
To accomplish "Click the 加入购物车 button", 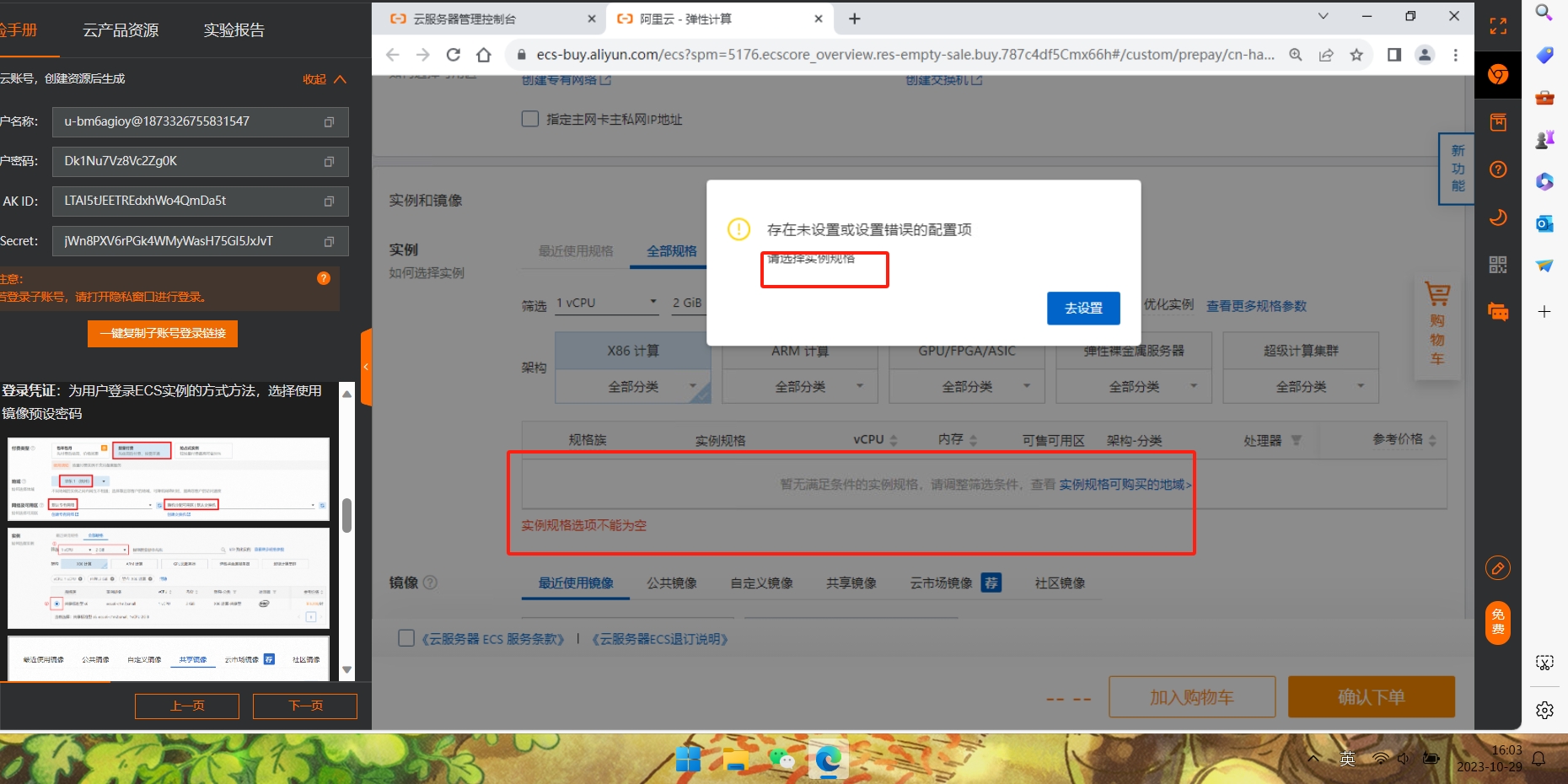I will pyautogui.click(x=1192, y=697).
